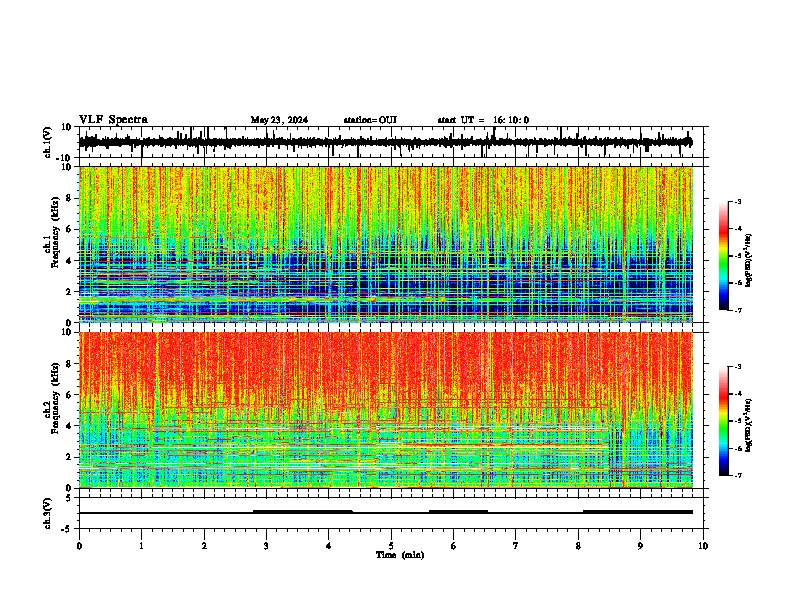The width and height of the screenshot is (792, 612).
Task: Click the ch.1 spectrogram color scale bar
Action: click(x=723, y=256)
